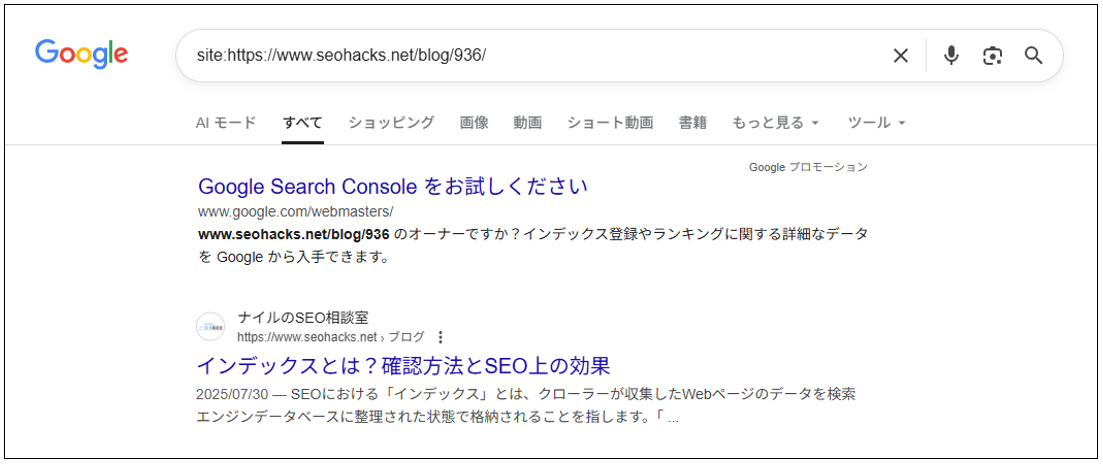This screenshot has width=1103, height=464.
Task: Open the 書籍 tab
Action: click(692, 123)
